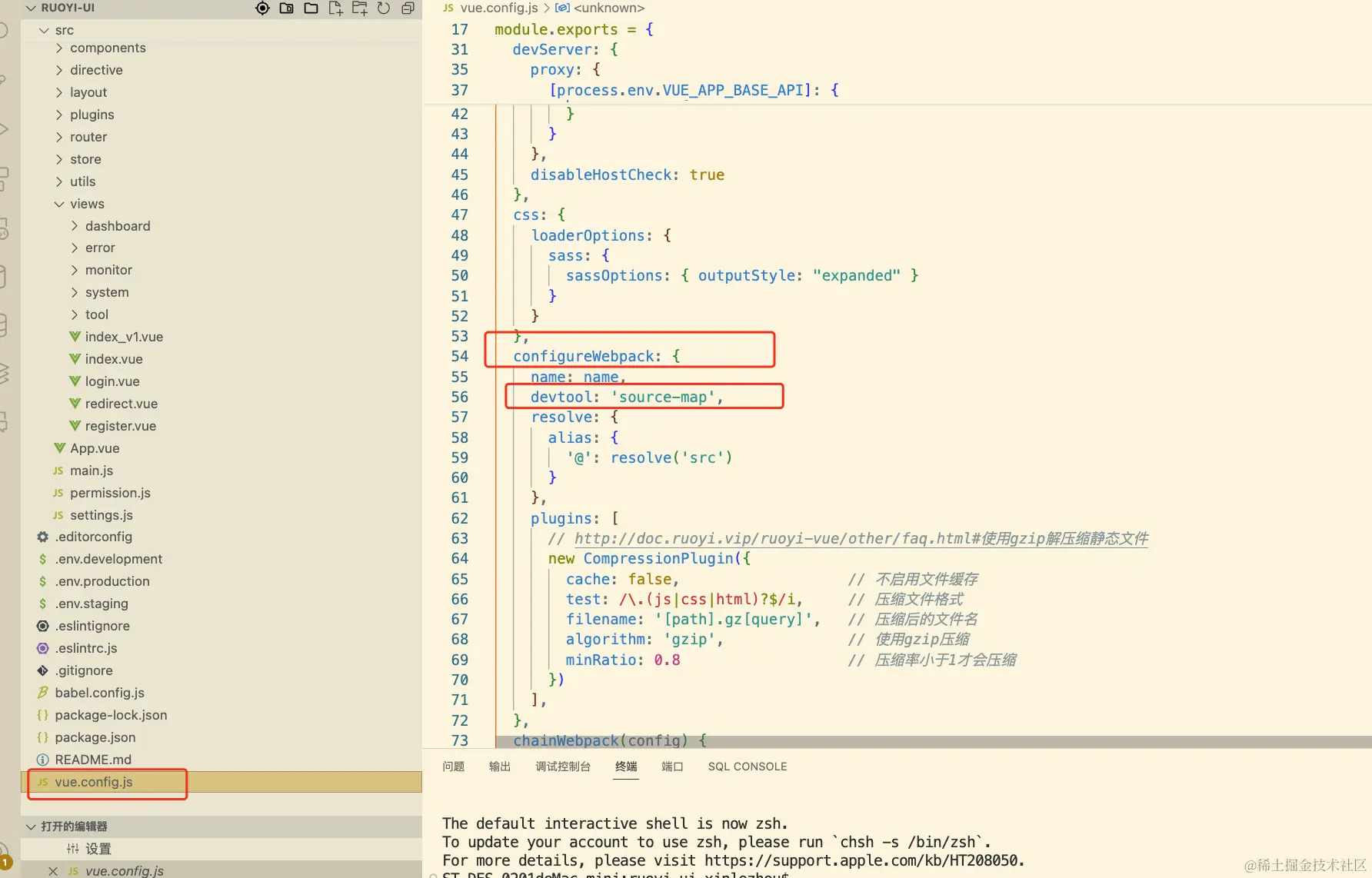Open the 调试控制台 debug console tab
Viewport: 1372px width, 878px height.
563,767
